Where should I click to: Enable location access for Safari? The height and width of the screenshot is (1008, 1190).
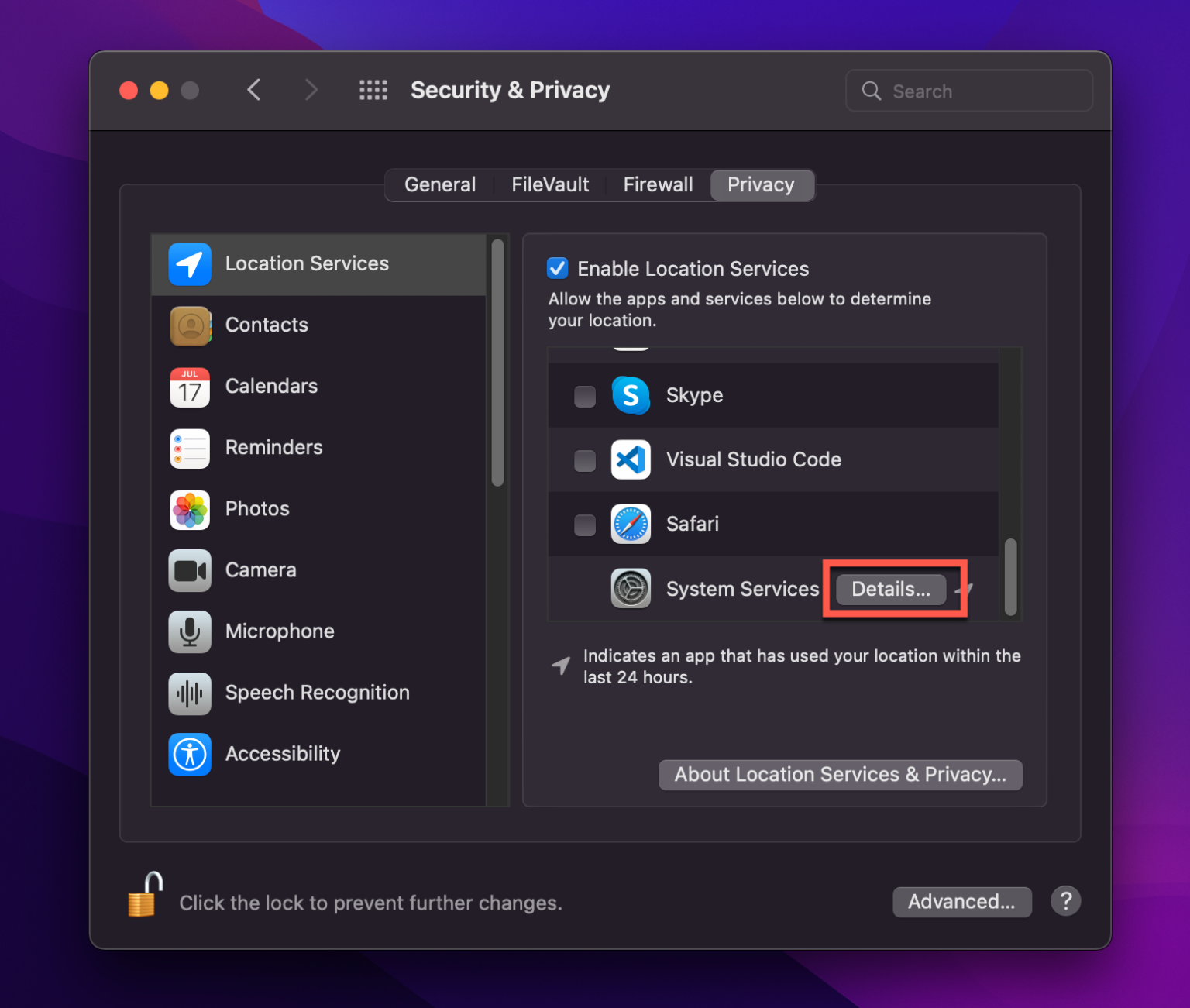tap(585, 525)
